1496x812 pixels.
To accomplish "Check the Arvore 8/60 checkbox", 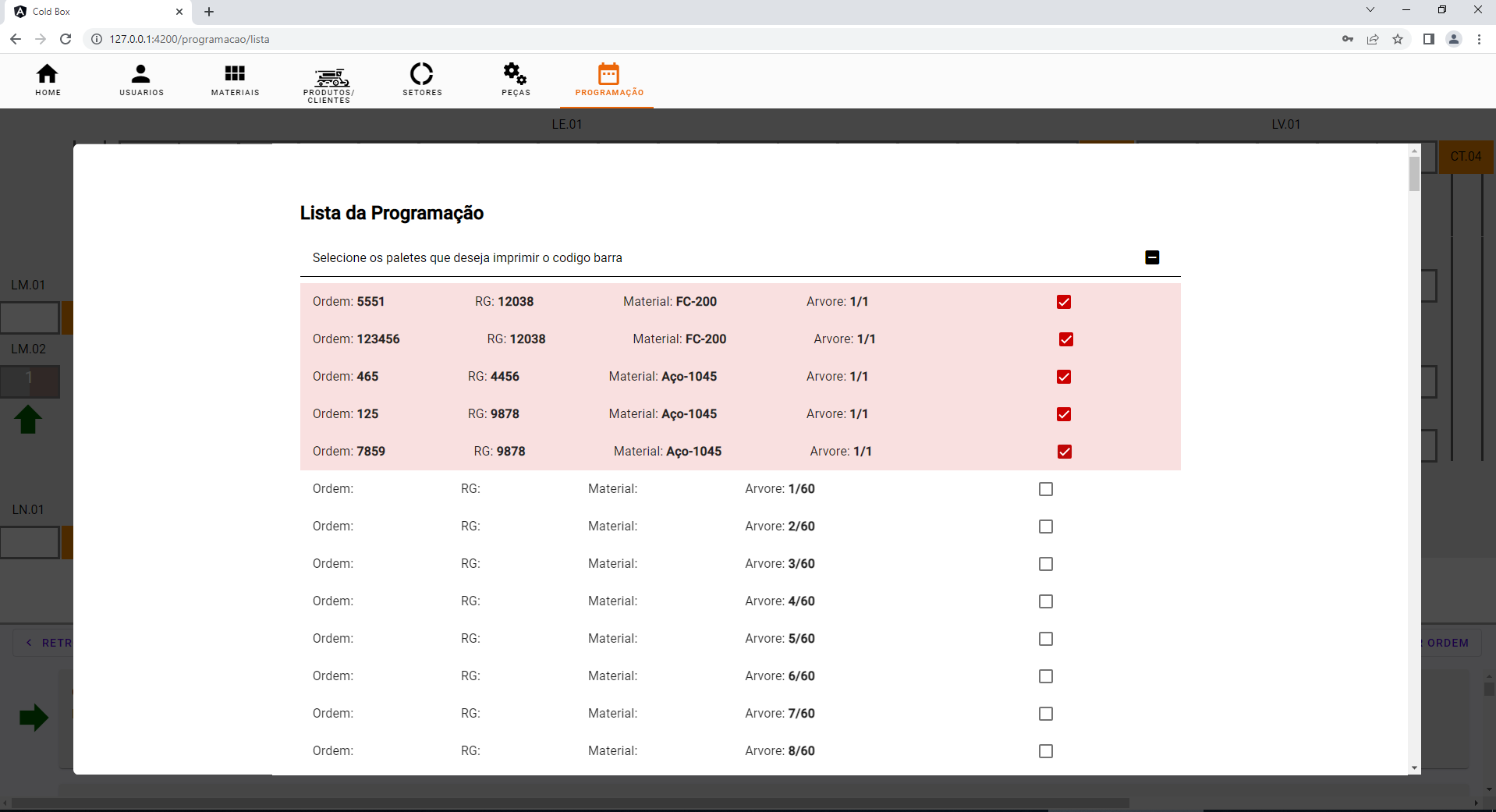I will coord(1046,751).
